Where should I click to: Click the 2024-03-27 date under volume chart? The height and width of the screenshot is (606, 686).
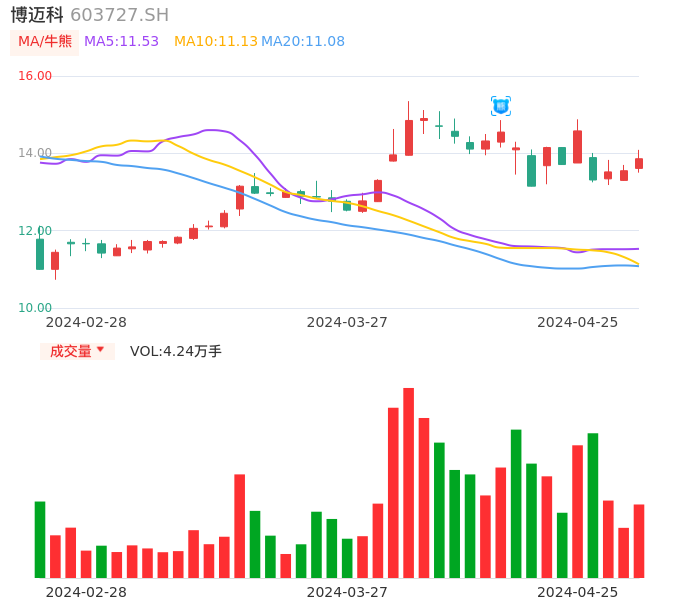346,592
